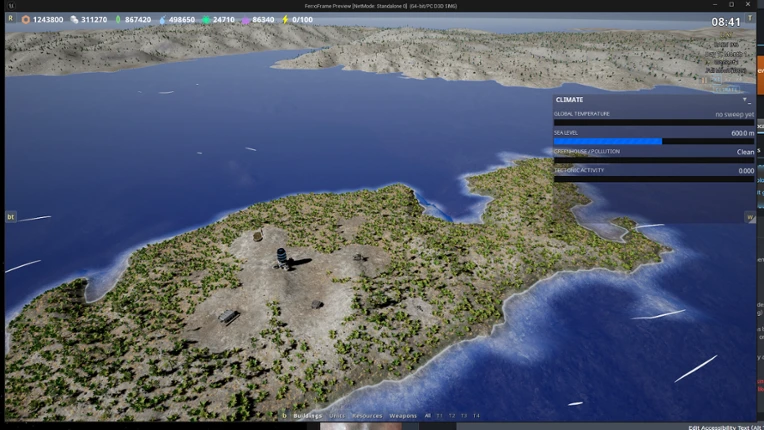Collapse the Climate panel with arrow
The height and width of the screenshot is (430, 764).
click(x=744, y=99)
